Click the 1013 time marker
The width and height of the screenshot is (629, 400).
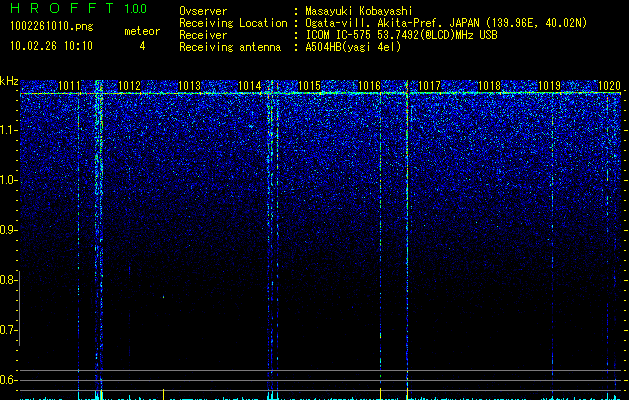pyautogui.click(x=189, y=86)
